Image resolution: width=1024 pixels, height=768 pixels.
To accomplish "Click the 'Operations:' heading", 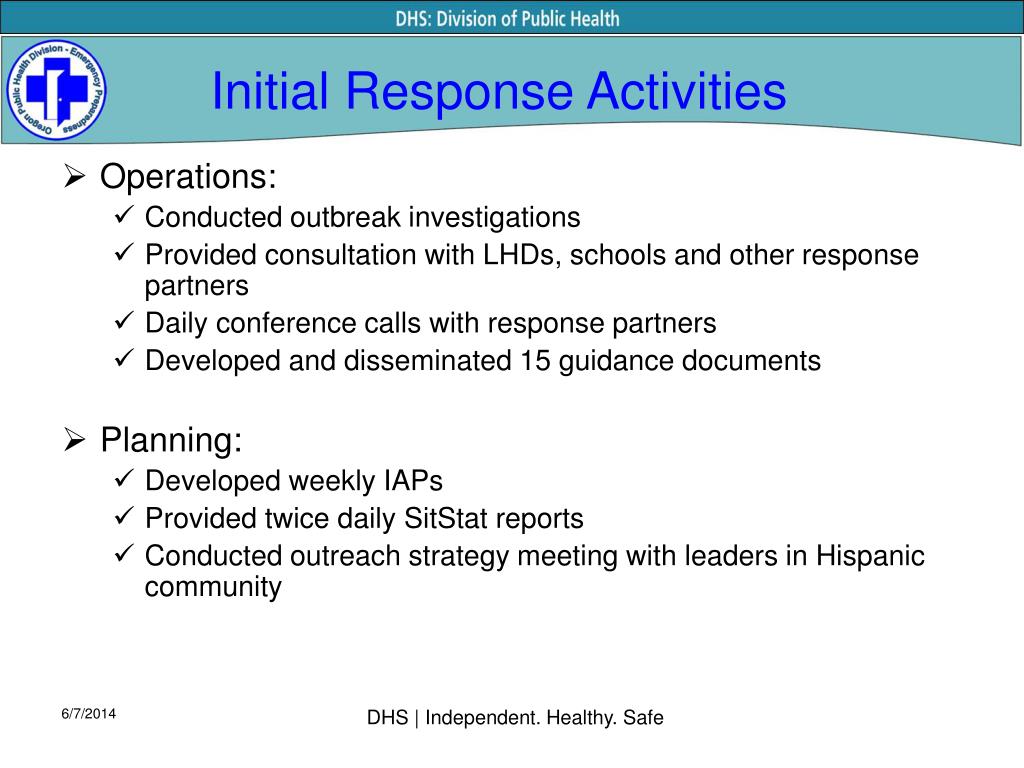I will click(188, 177).
